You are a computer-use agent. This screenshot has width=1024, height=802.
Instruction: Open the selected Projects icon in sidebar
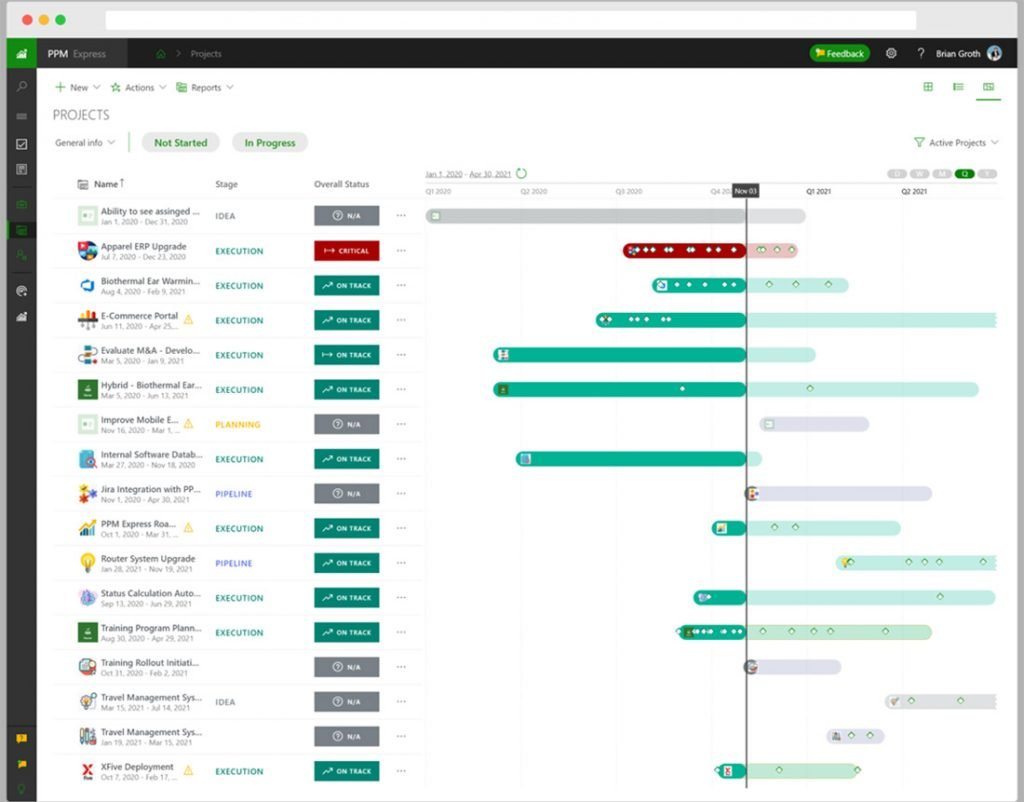22,230
